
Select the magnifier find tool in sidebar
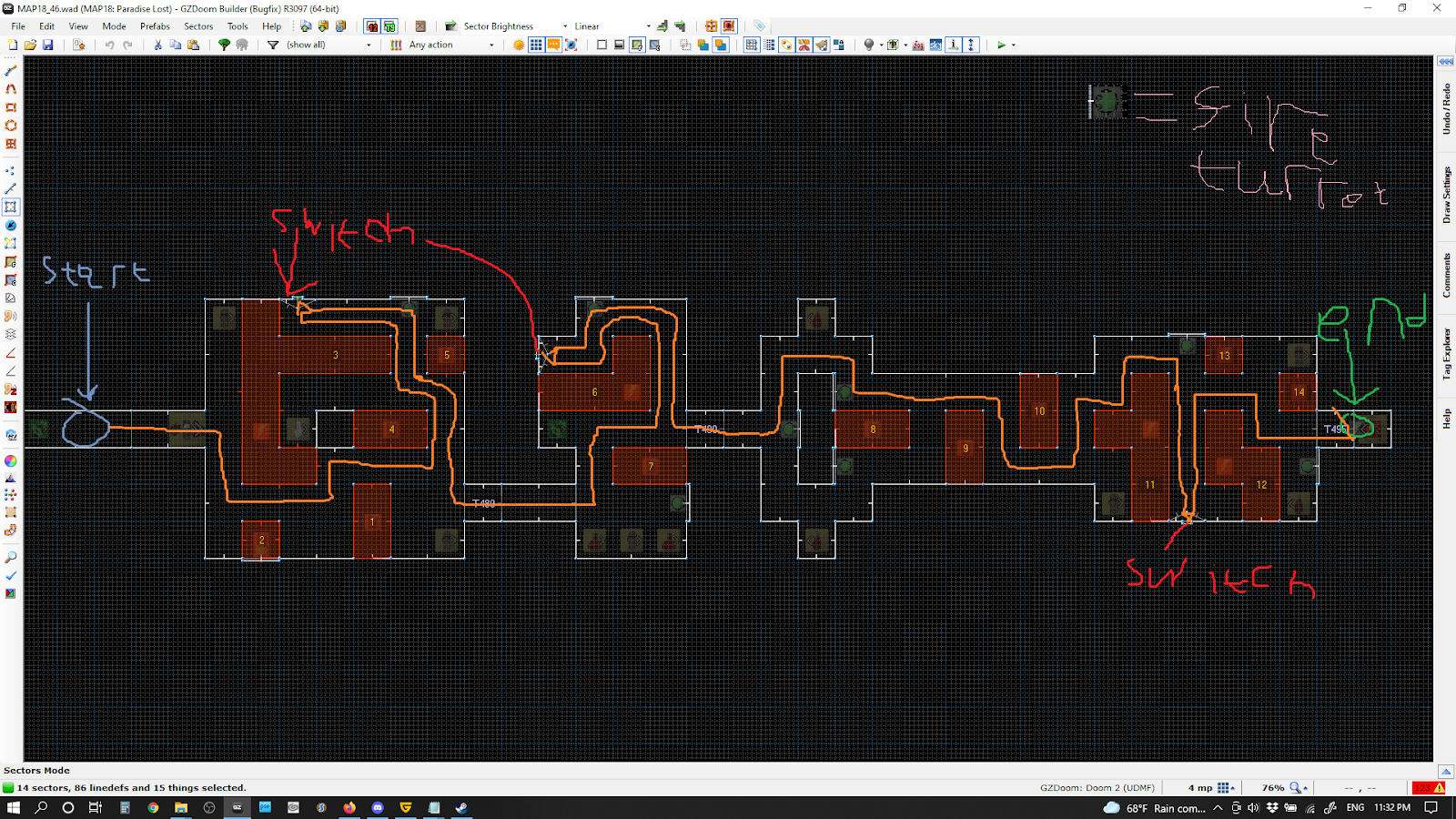point(11,557)
